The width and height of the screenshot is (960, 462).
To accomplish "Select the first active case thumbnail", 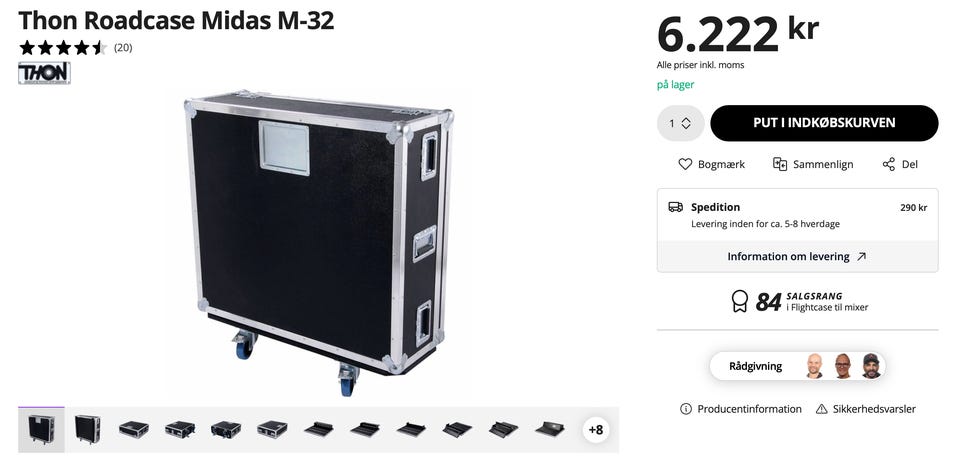I will [x=41, y=429].
